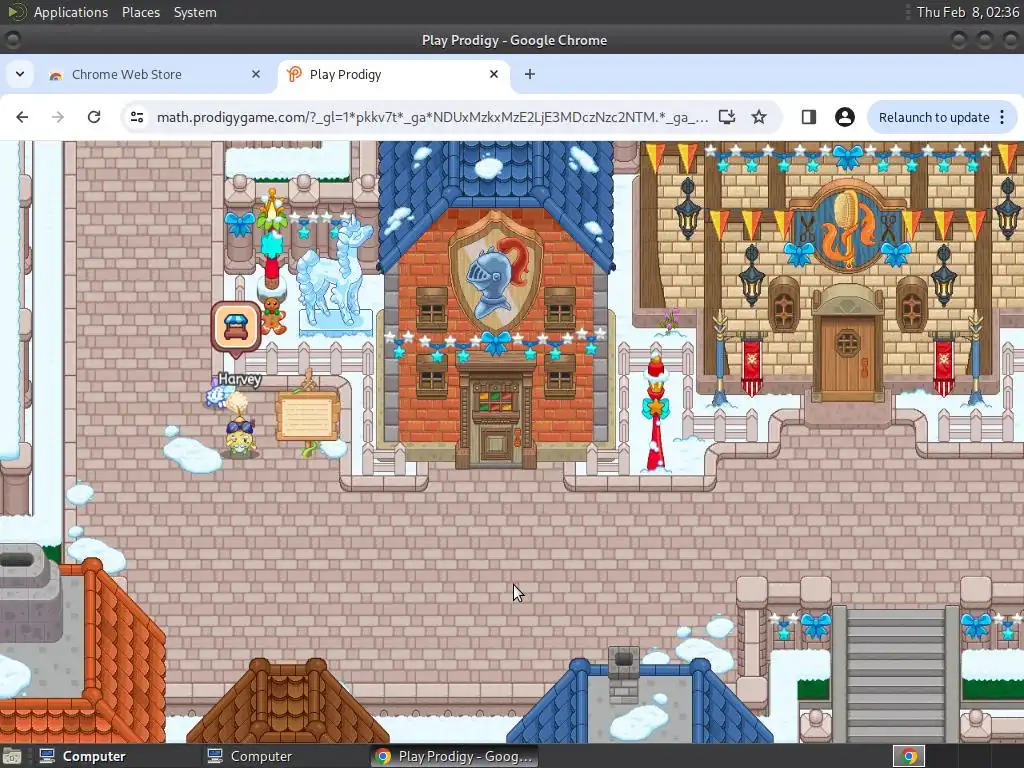This screenshot has height=768, width=1024.
Task: Click the knight helmet shield emblem
Action: [x=497, y=272]
